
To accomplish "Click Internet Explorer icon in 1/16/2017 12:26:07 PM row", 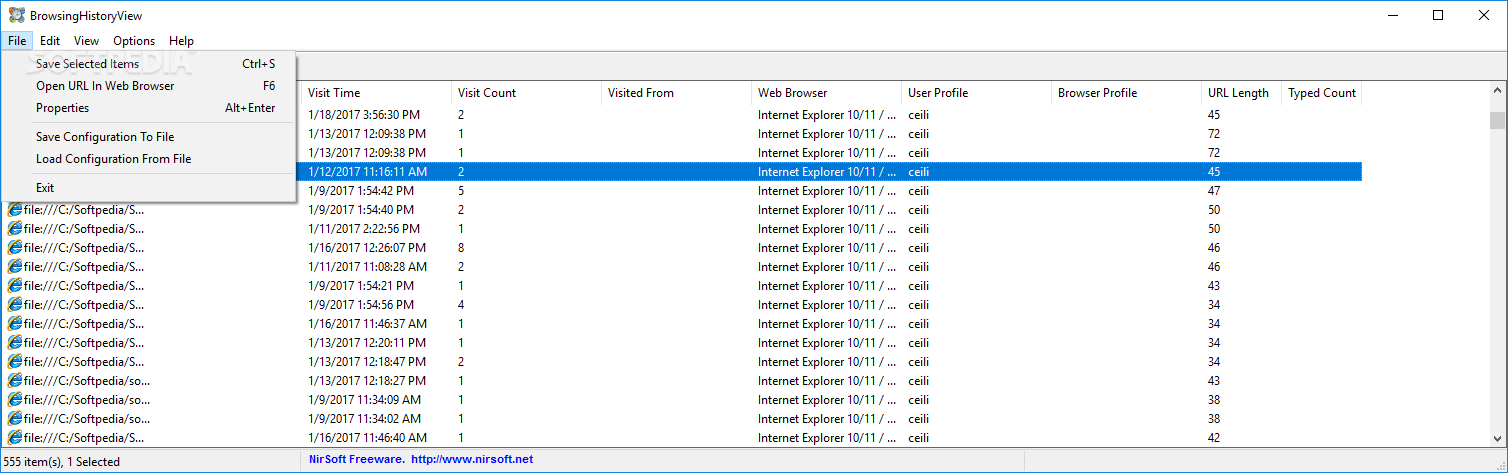I will coord(15,248).
